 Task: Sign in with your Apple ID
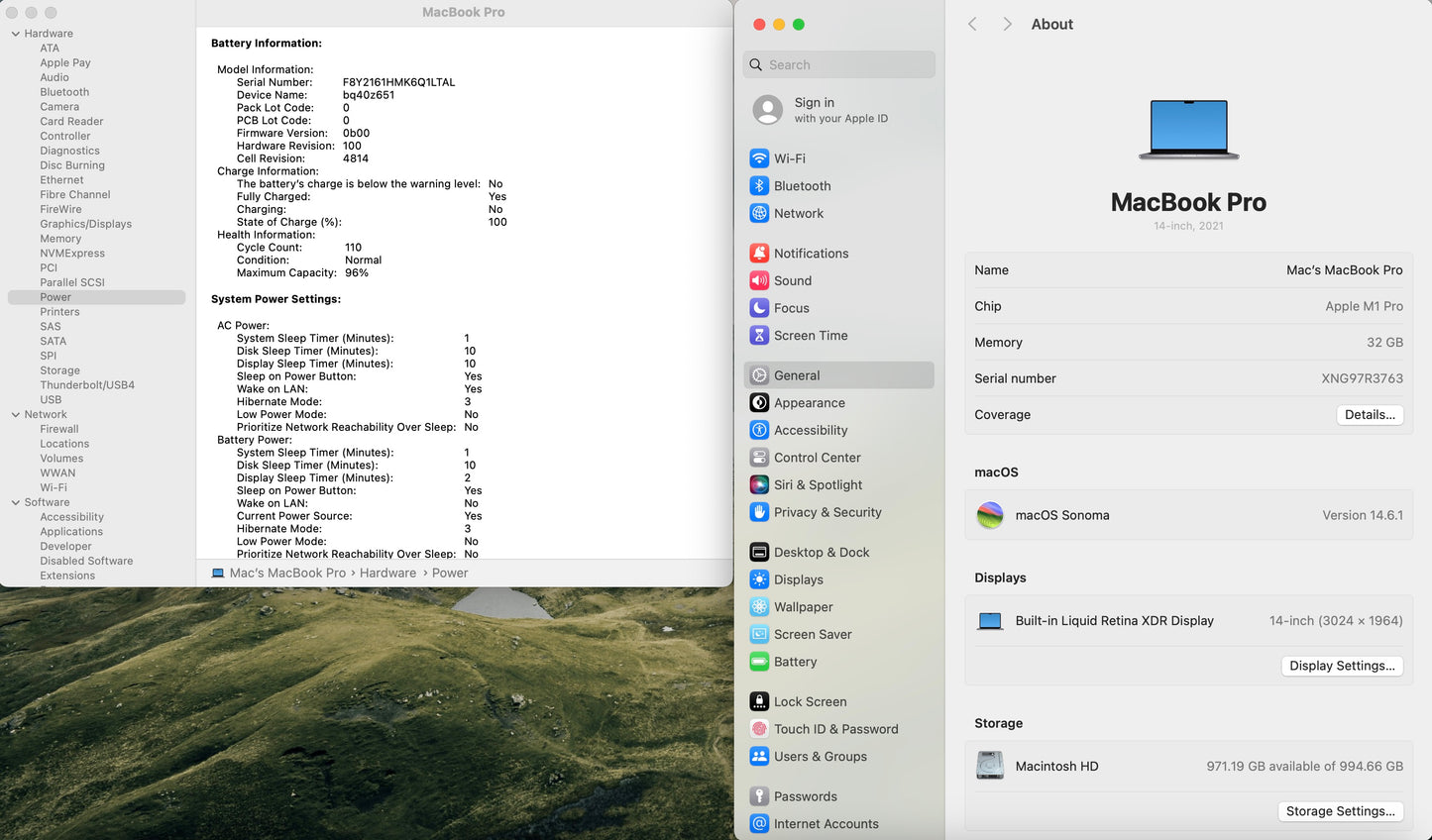[838, 110]
